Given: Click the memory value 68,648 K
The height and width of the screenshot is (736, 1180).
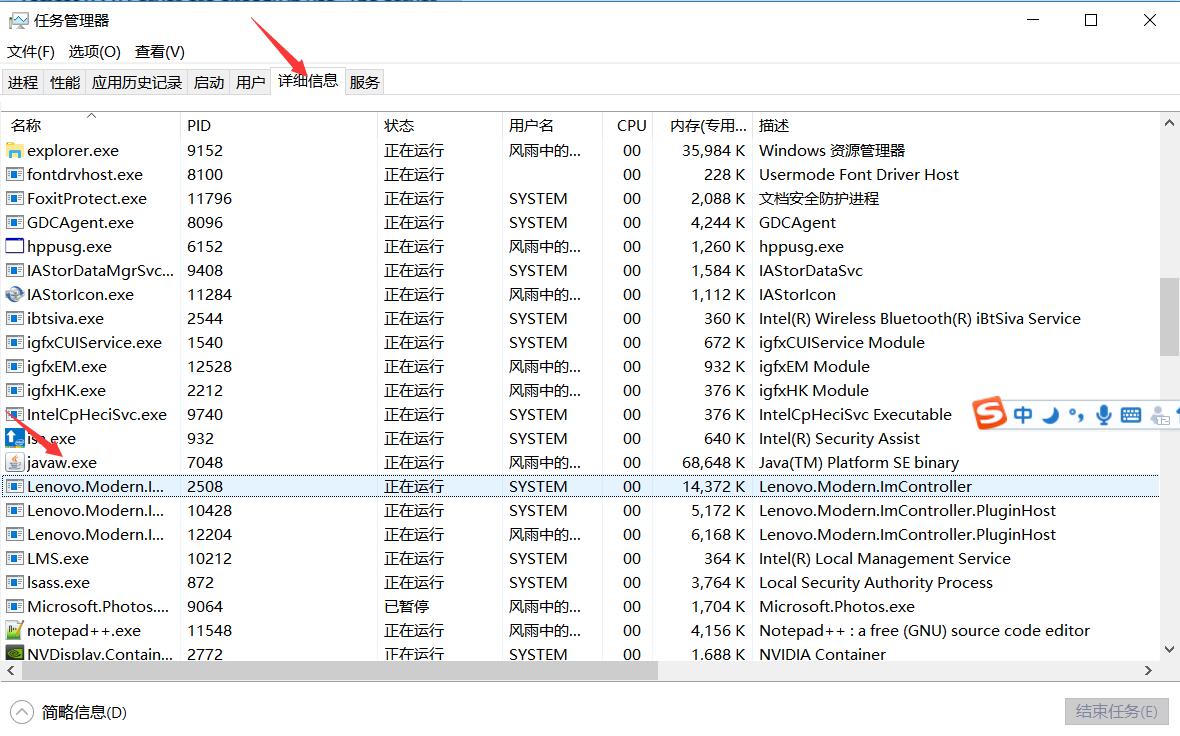Looking at the screenshot, I should (713, 463).
